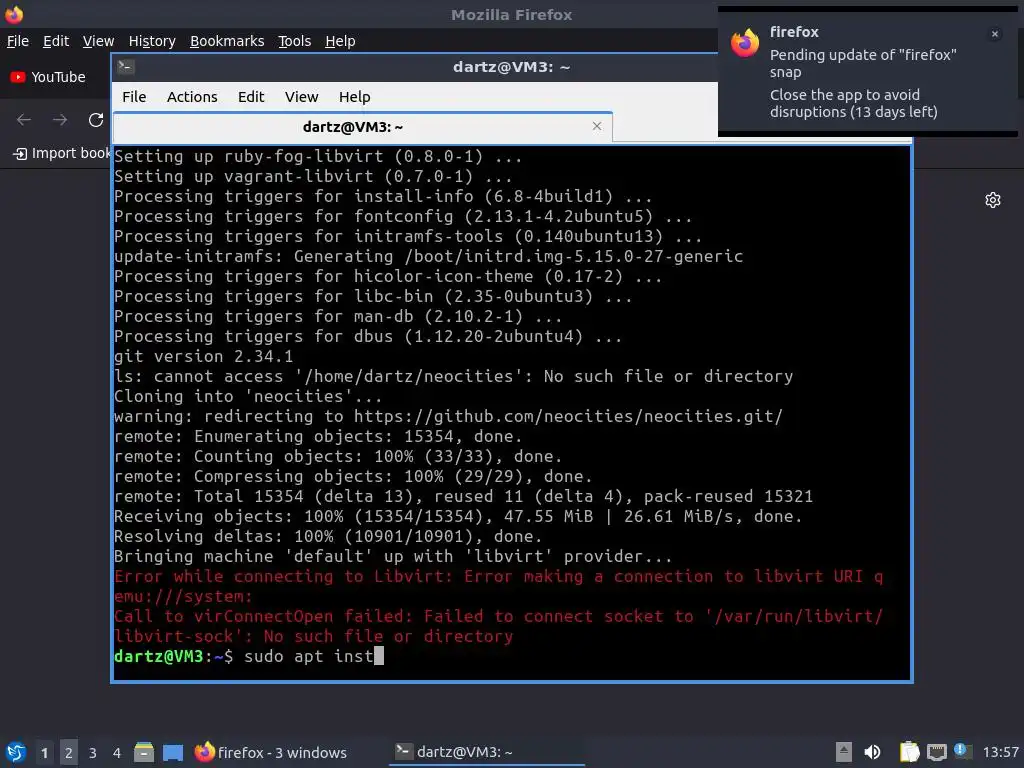Viewport: 1024px width, 768px height.
Task: Switch to workspace 4 in the pager
Action: click(117, 753)
